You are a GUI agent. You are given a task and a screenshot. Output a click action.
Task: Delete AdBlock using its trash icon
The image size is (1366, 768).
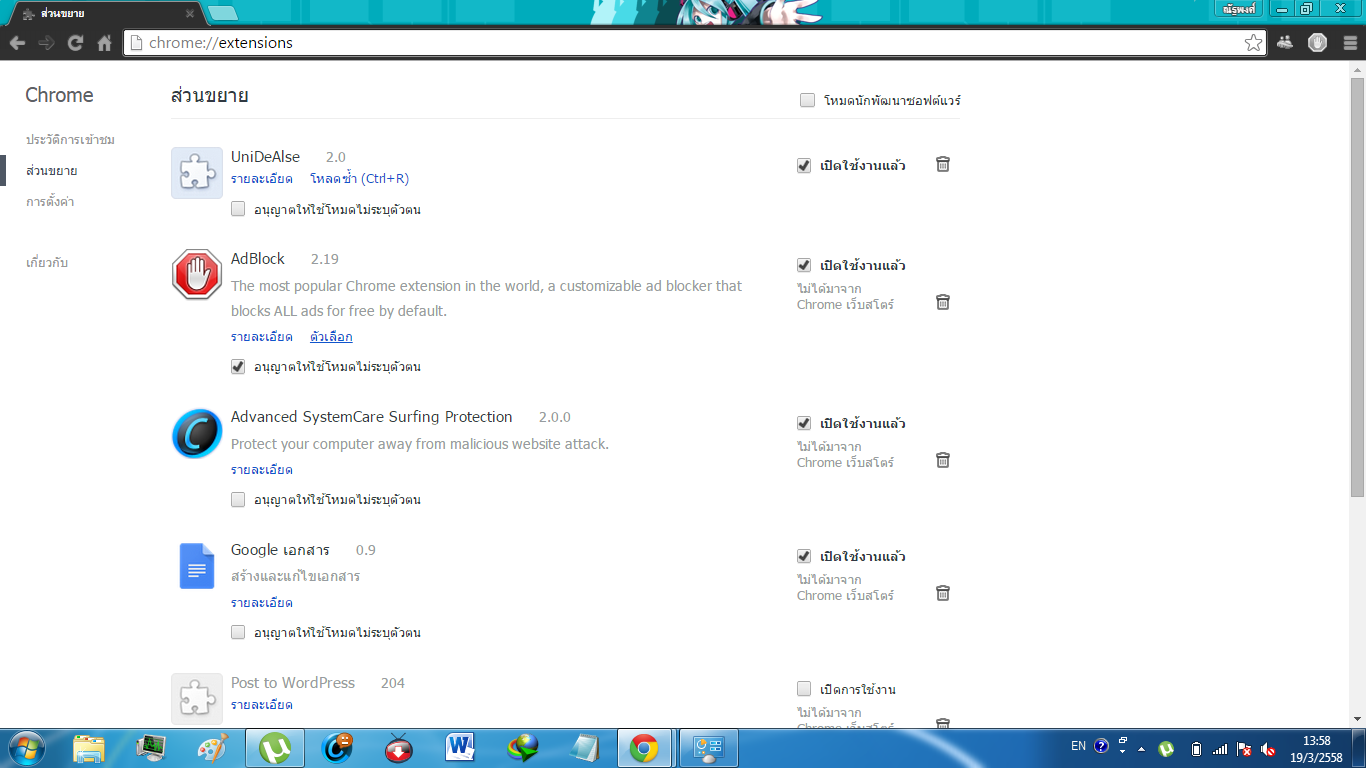tap(942, 302)
